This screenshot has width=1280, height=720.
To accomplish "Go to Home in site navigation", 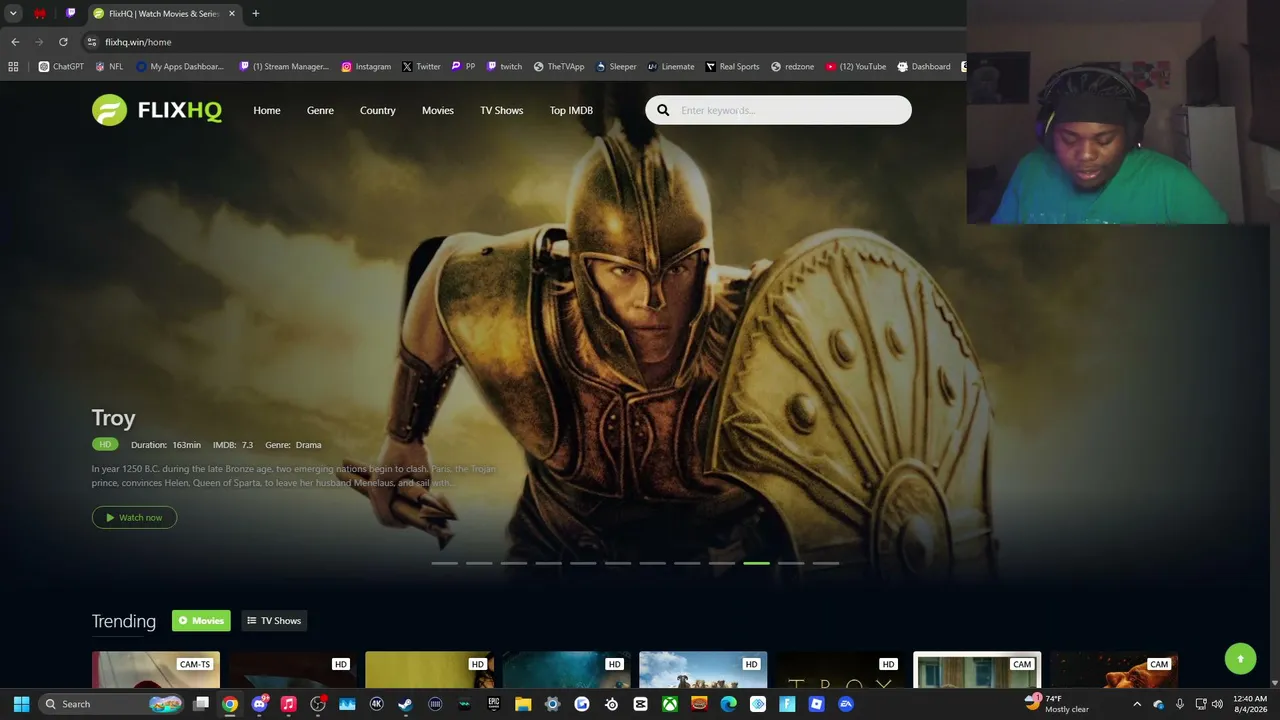I will 267,110.
